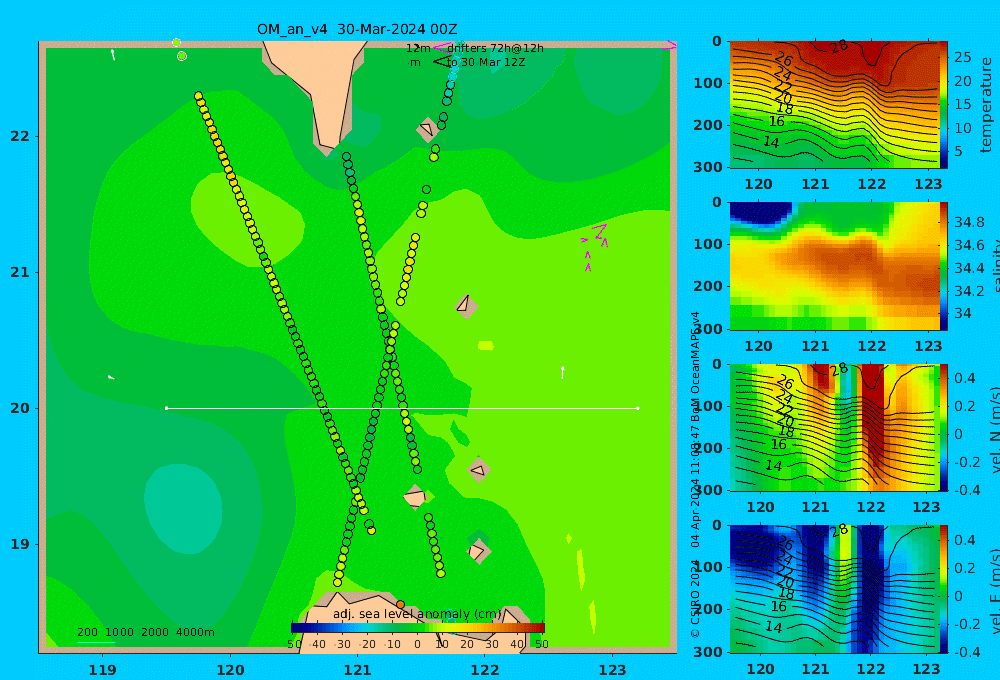
Task: Click the west endpoint of the transect line
Action: (166, 408)
